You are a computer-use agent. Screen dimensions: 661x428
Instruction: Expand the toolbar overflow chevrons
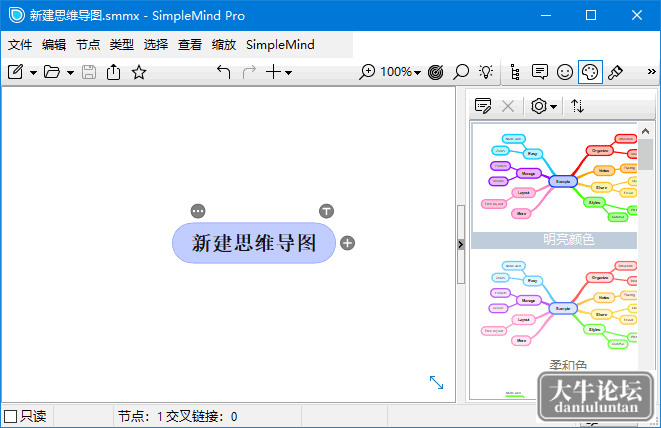coord(651,72)
